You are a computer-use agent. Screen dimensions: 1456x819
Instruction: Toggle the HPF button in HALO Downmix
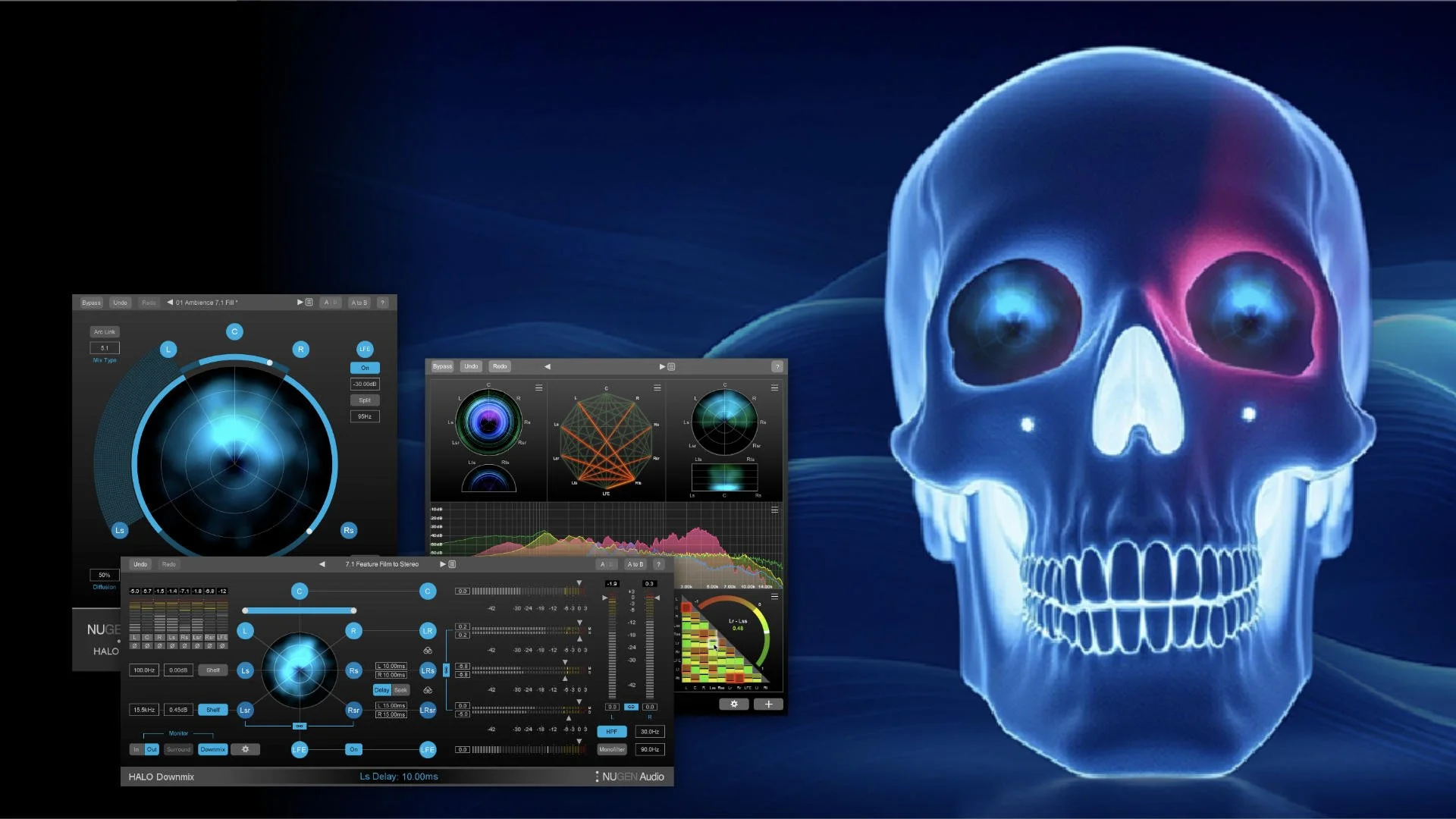tap(612, 732)
